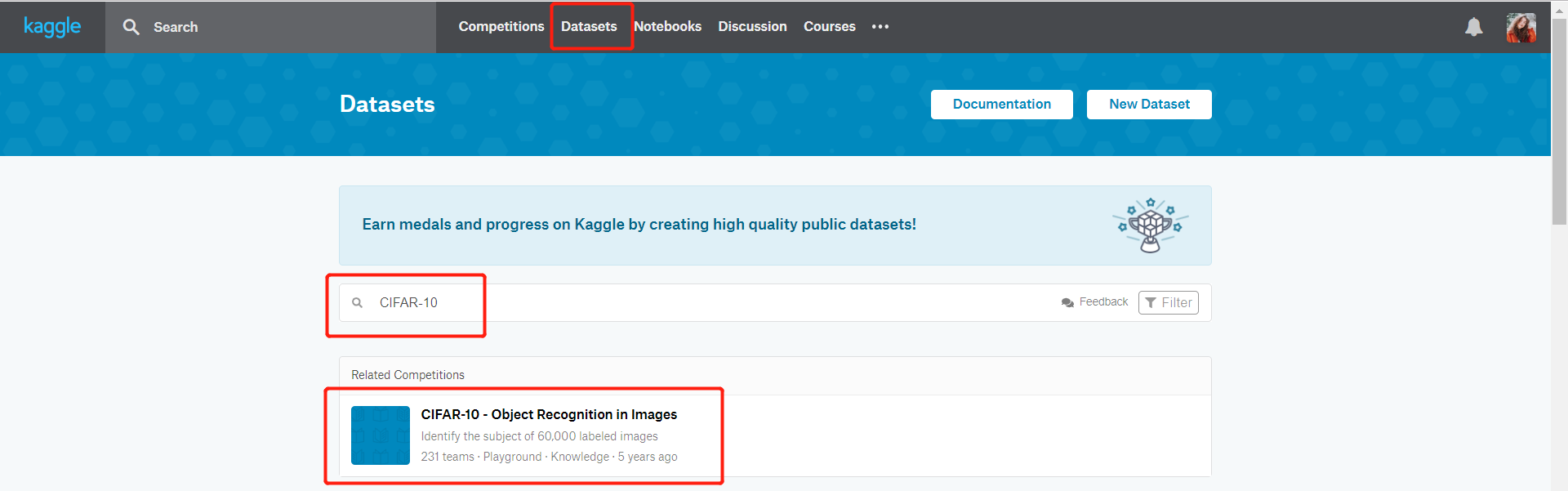Open the Kaggle logo homepage

coord(52,27)
